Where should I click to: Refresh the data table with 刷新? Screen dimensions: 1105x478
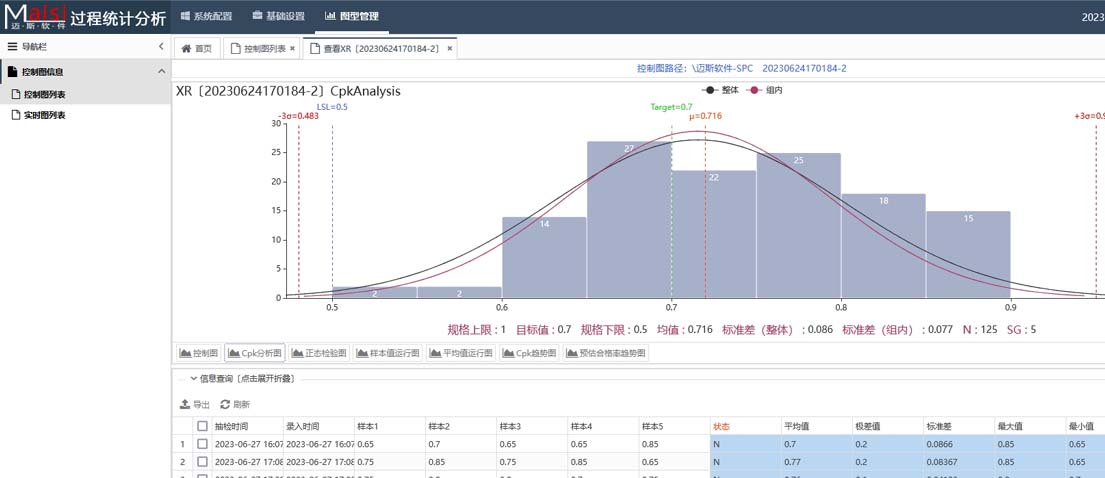tap(226, 405)
